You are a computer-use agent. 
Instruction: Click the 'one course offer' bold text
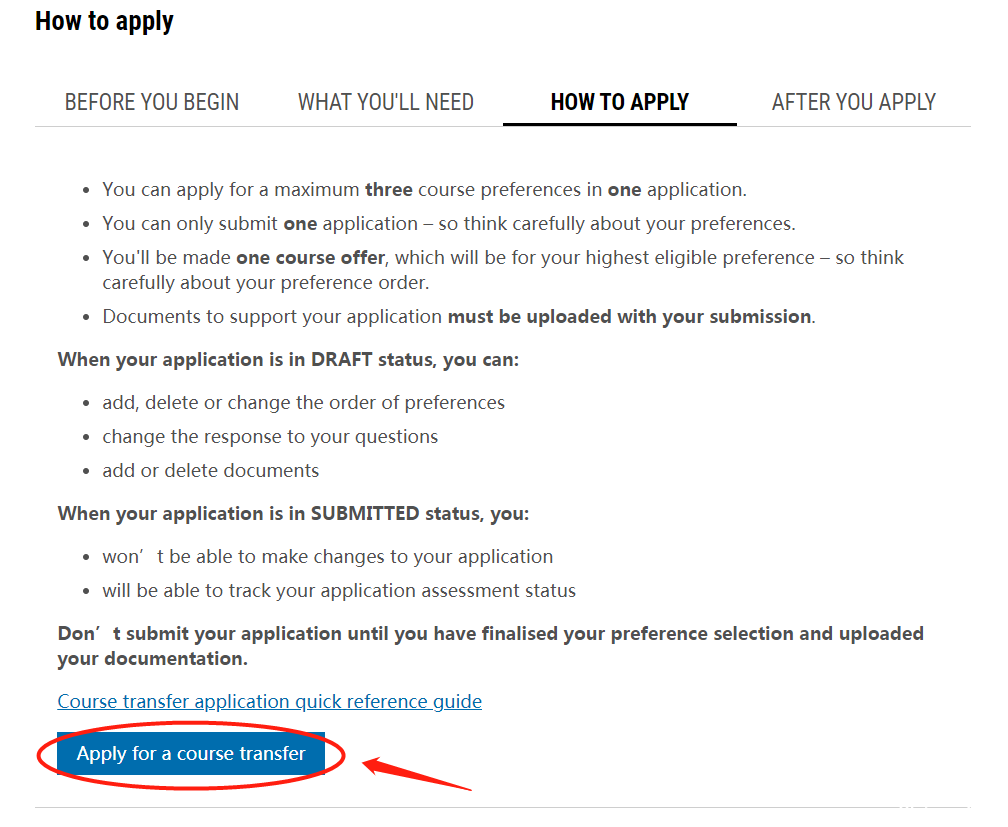pyautogui.click(x=310, y=258)
